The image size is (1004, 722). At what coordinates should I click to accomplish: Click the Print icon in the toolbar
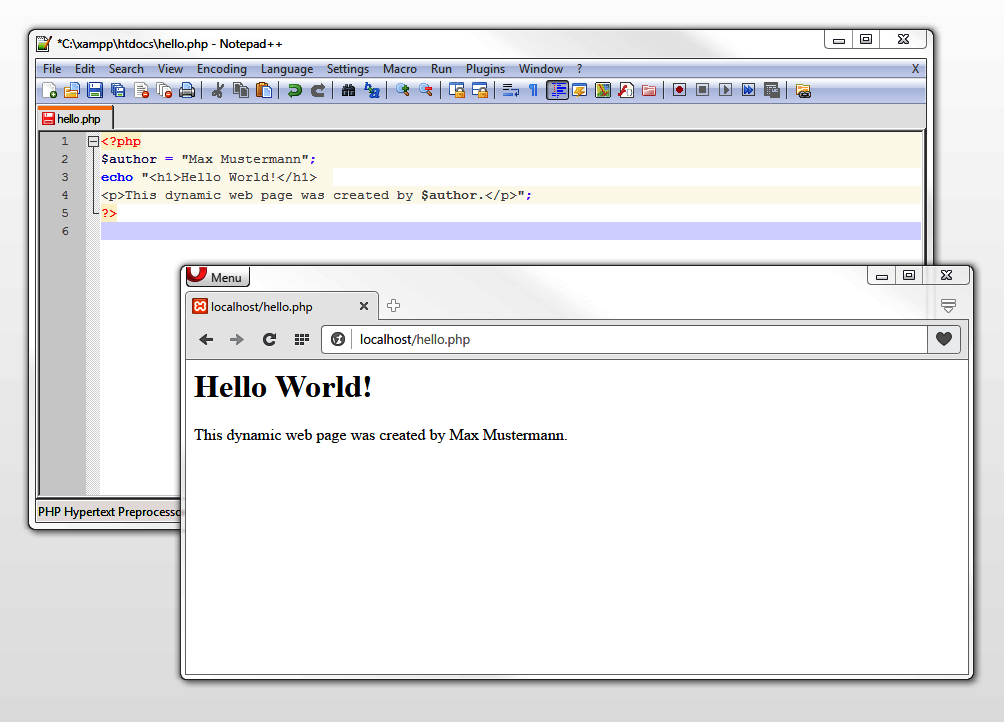[187, 91]
